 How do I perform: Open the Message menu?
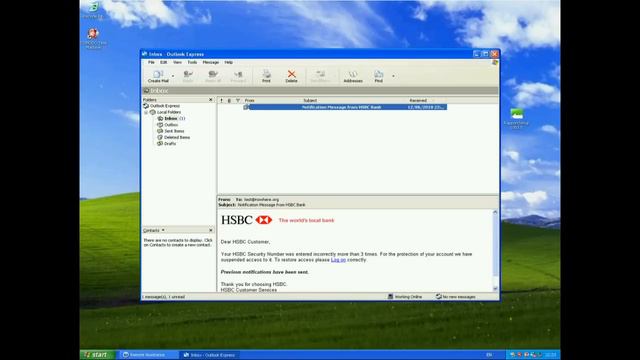pos(211,62)
